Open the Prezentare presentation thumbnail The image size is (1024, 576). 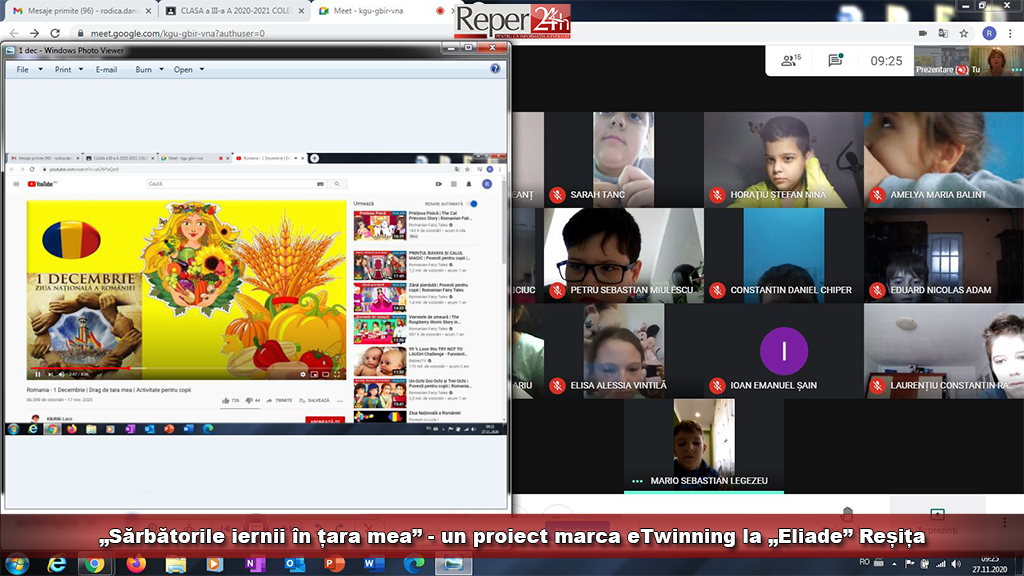[x=941, y=61]
